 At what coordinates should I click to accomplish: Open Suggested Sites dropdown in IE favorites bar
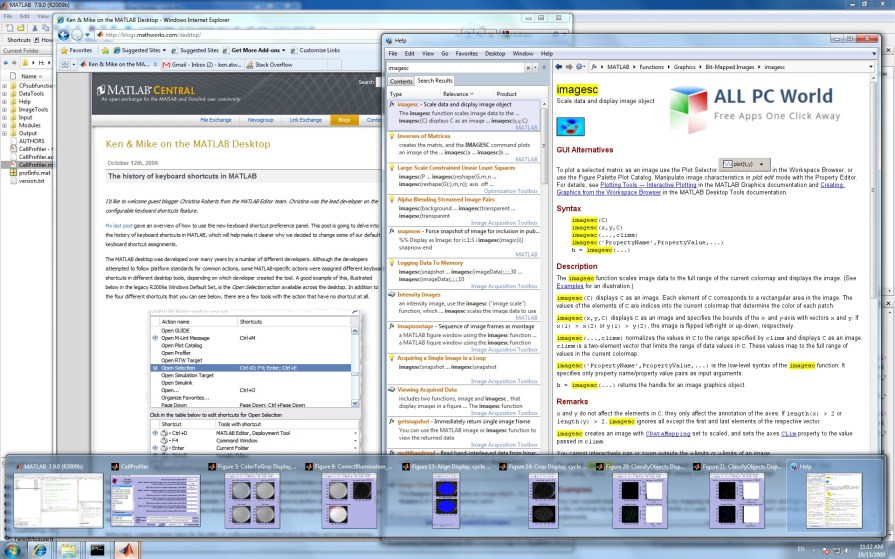[164, 50]
